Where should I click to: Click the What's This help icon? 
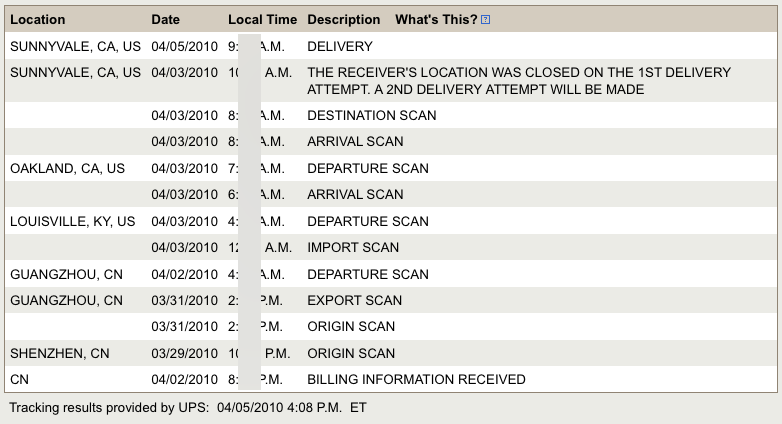(485, 19)
